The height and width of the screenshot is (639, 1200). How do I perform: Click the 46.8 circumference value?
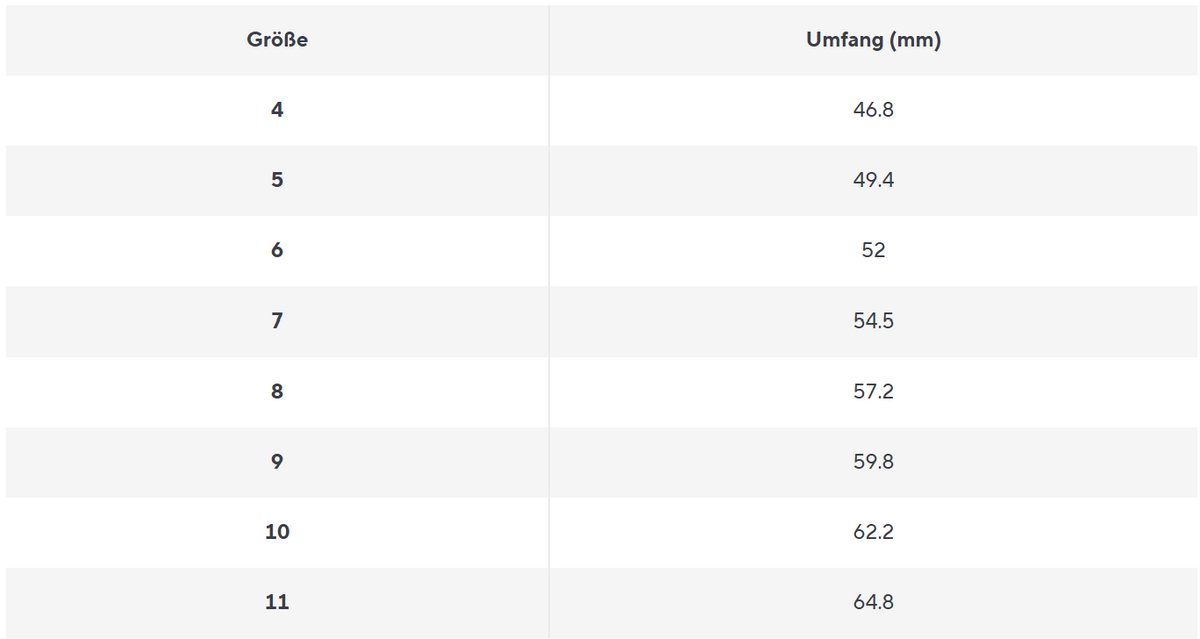[x=873, y=110]
